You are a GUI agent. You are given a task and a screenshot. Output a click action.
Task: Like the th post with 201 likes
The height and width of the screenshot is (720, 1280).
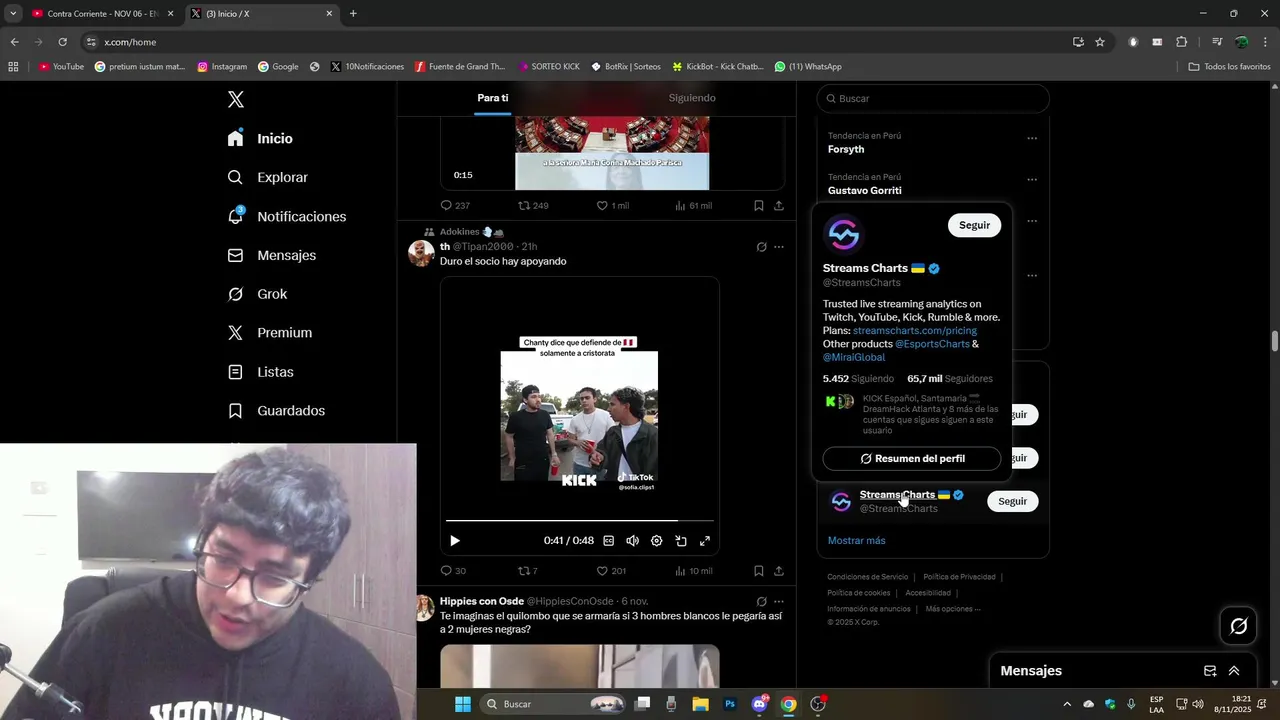point(611,571)
